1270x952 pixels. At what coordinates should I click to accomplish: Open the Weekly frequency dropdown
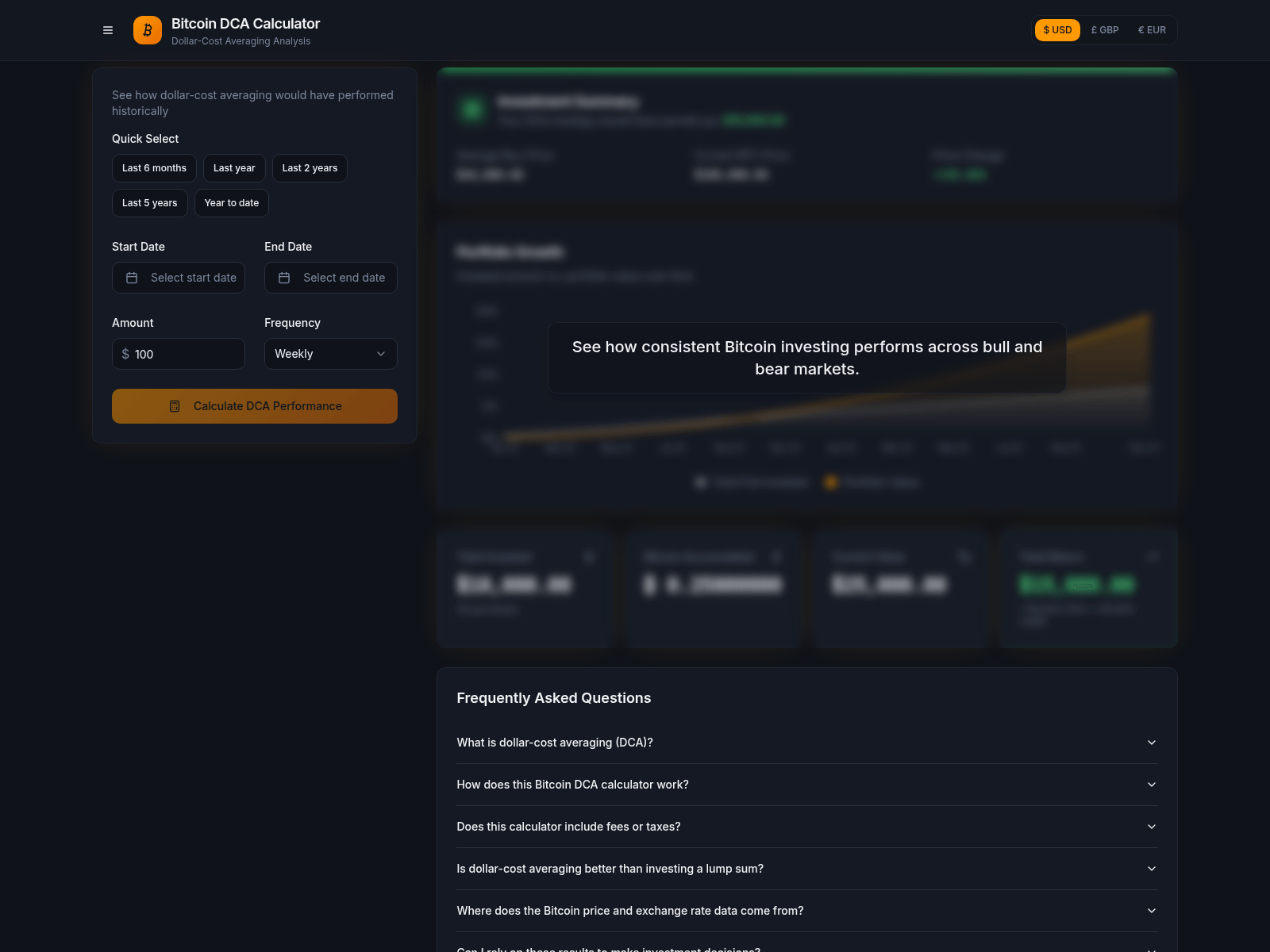331,354
